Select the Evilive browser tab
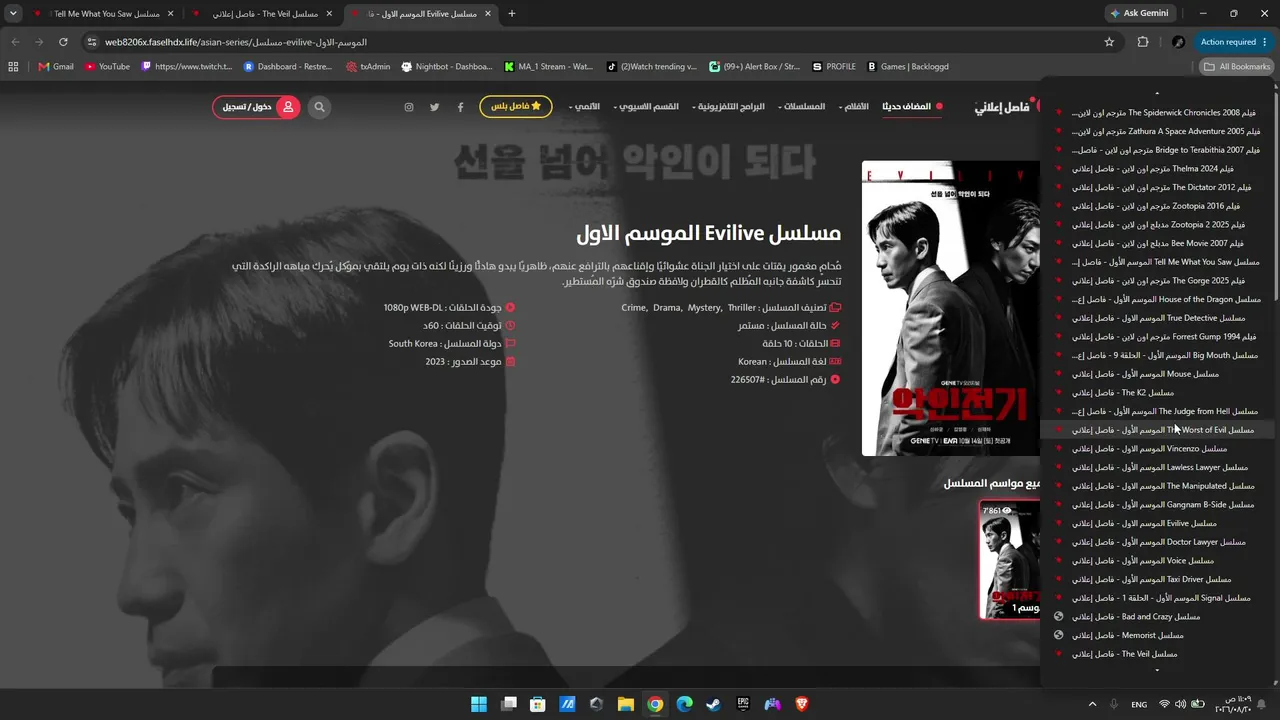 421,14
